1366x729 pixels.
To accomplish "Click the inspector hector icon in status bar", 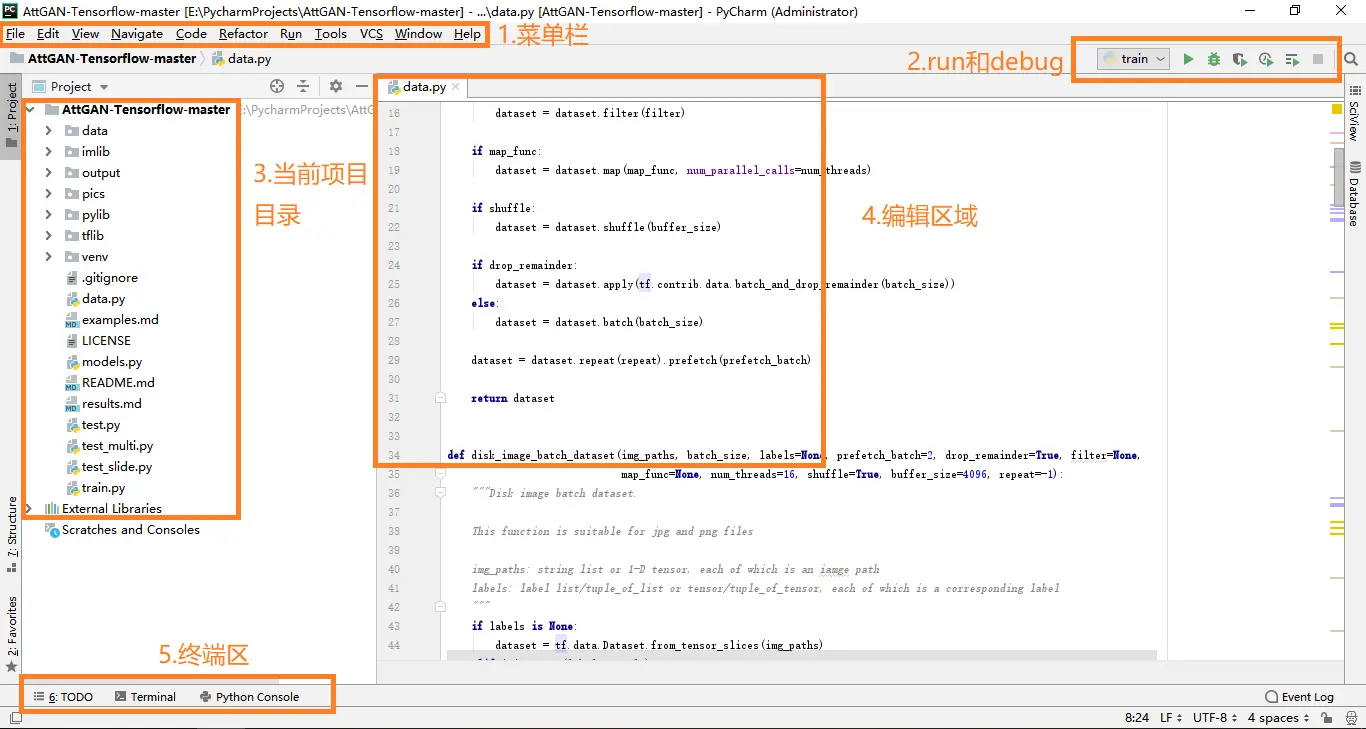I will click(1350, 718).
